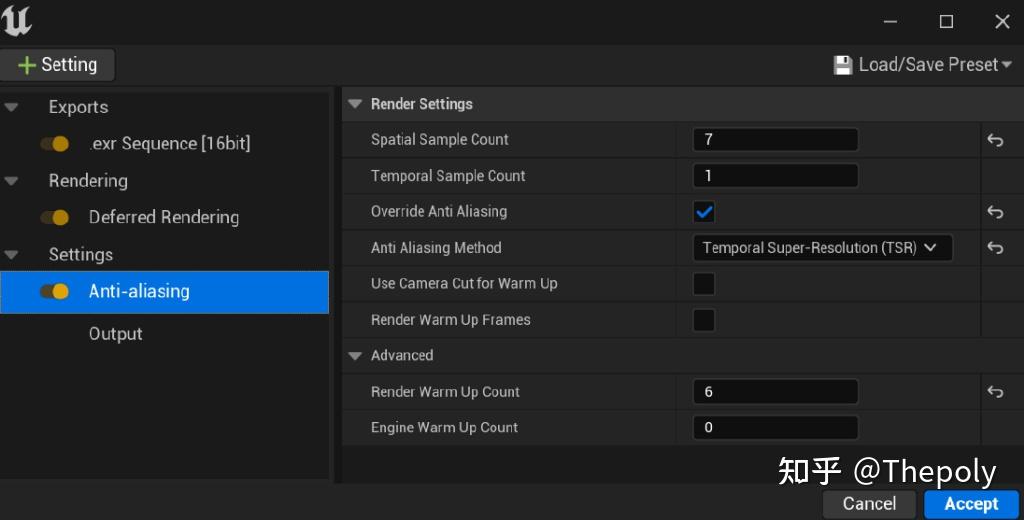Enable Use Camera Cut for Warm Up

coord(704,284)
